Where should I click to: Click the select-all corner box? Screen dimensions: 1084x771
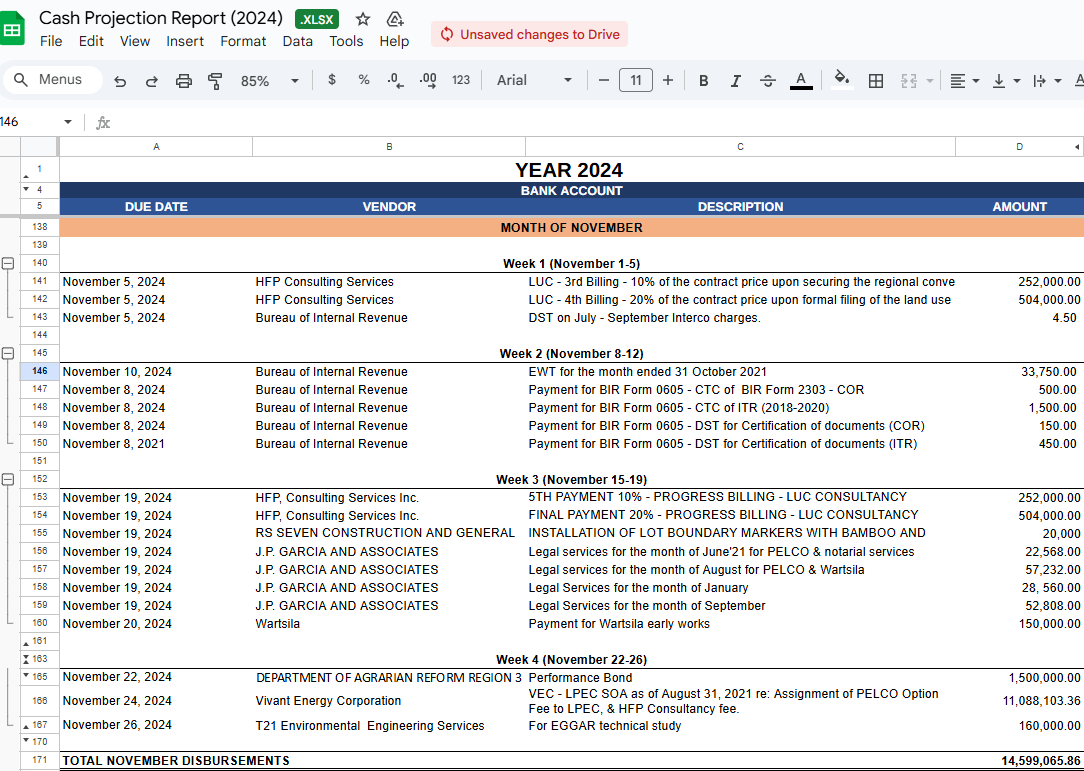click(x=39, y=147)
